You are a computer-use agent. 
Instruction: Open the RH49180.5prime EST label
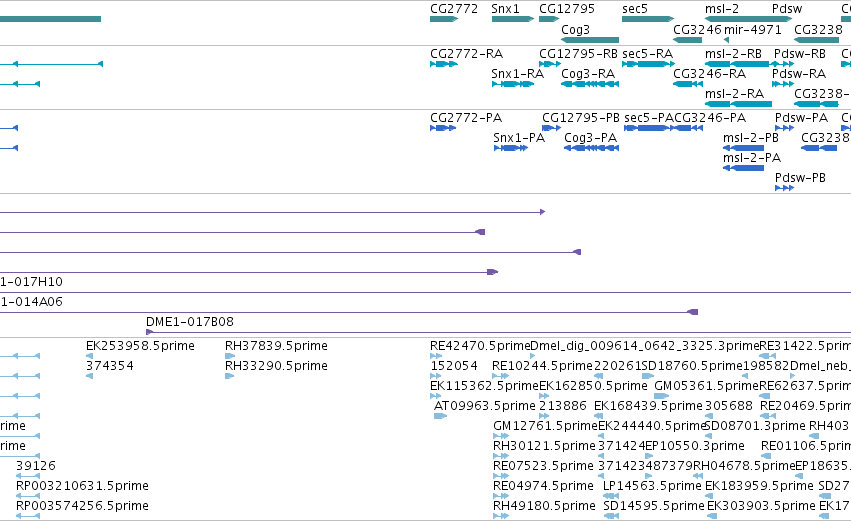[x=544, y=506]
